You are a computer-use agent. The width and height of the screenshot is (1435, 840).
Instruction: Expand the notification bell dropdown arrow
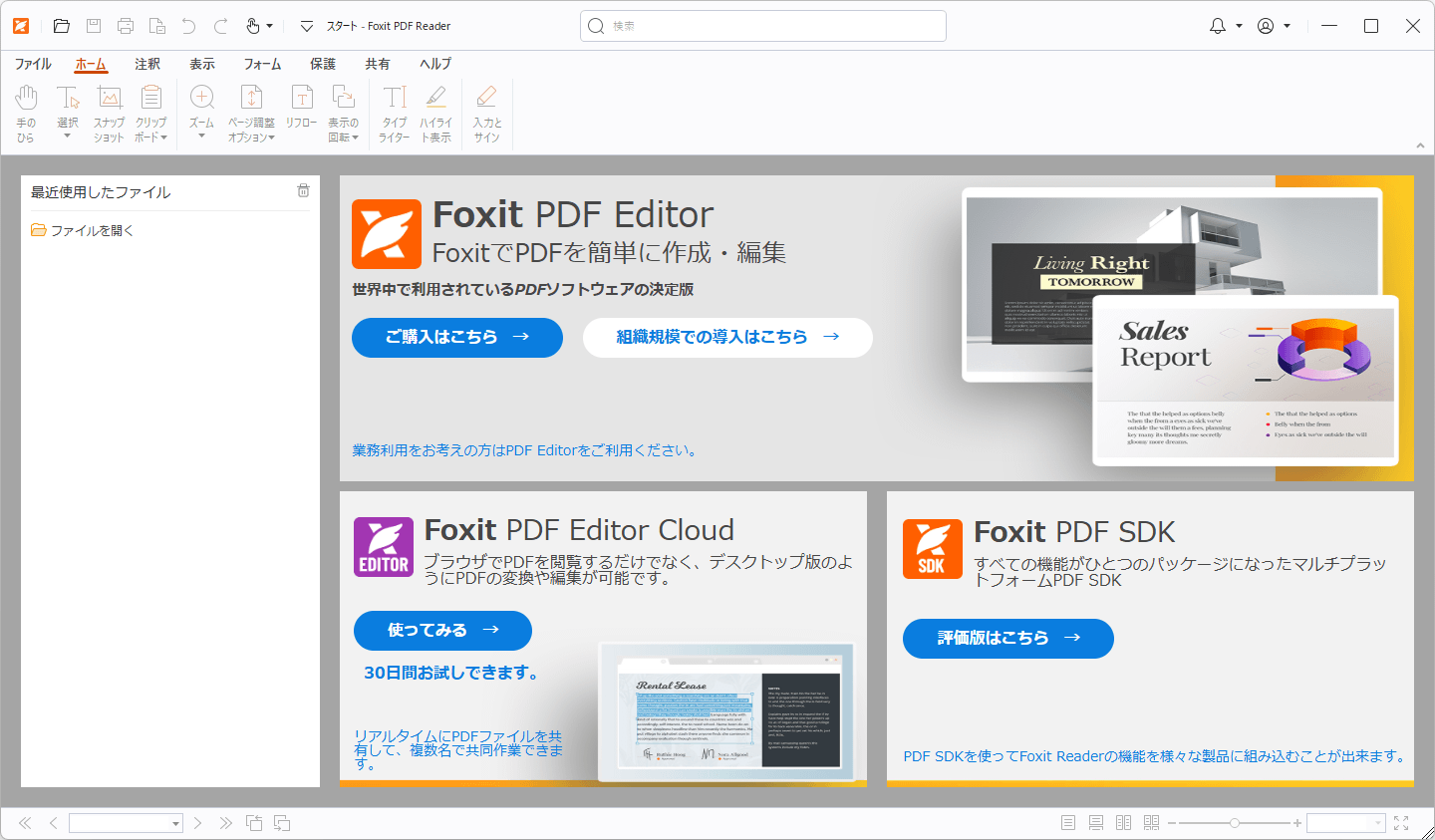pyautogui.click(x=1239, y=26)
